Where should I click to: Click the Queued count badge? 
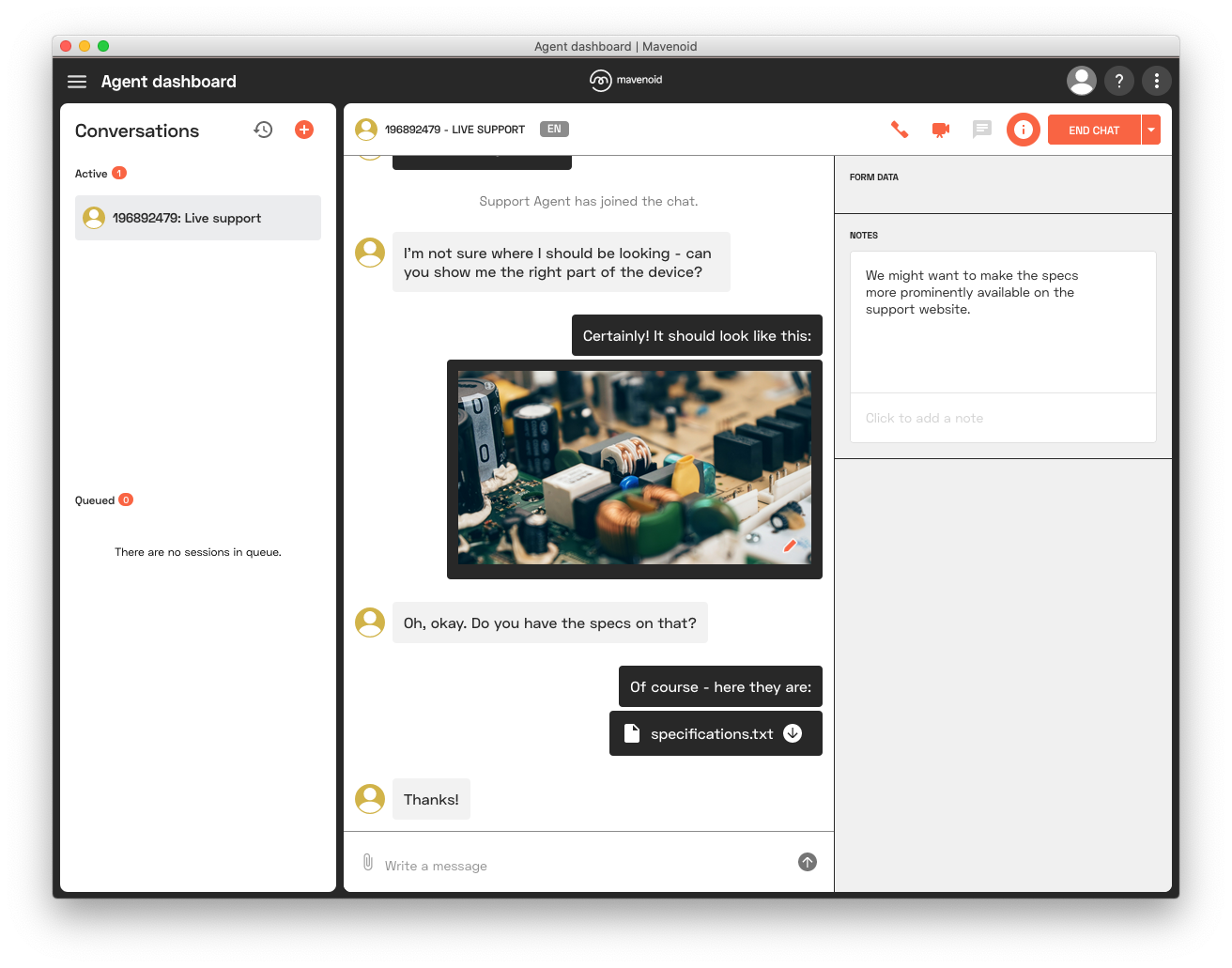(126, 499)
